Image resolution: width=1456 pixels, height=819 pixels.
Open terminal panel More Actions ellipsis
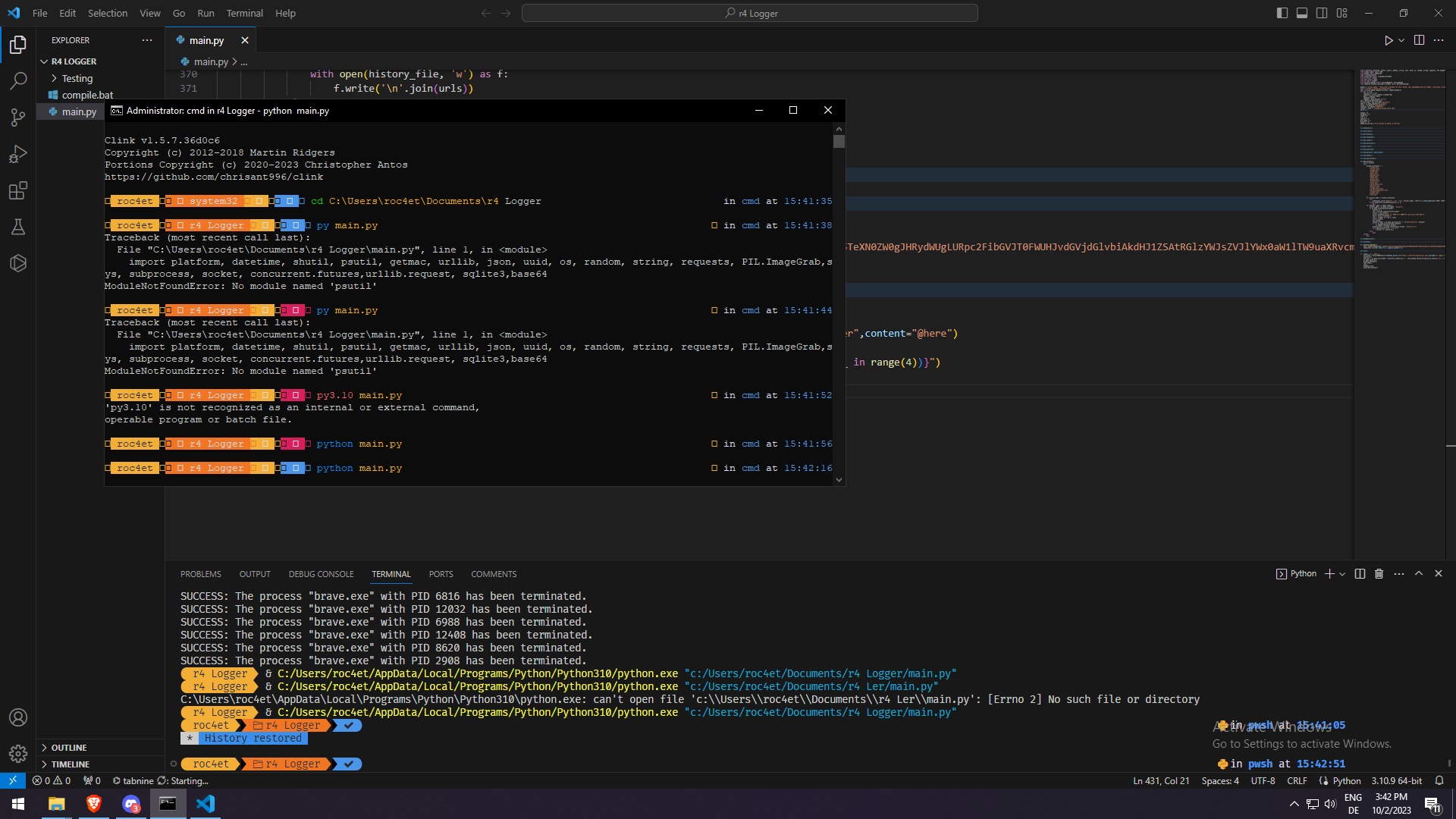pos(1399,574)
